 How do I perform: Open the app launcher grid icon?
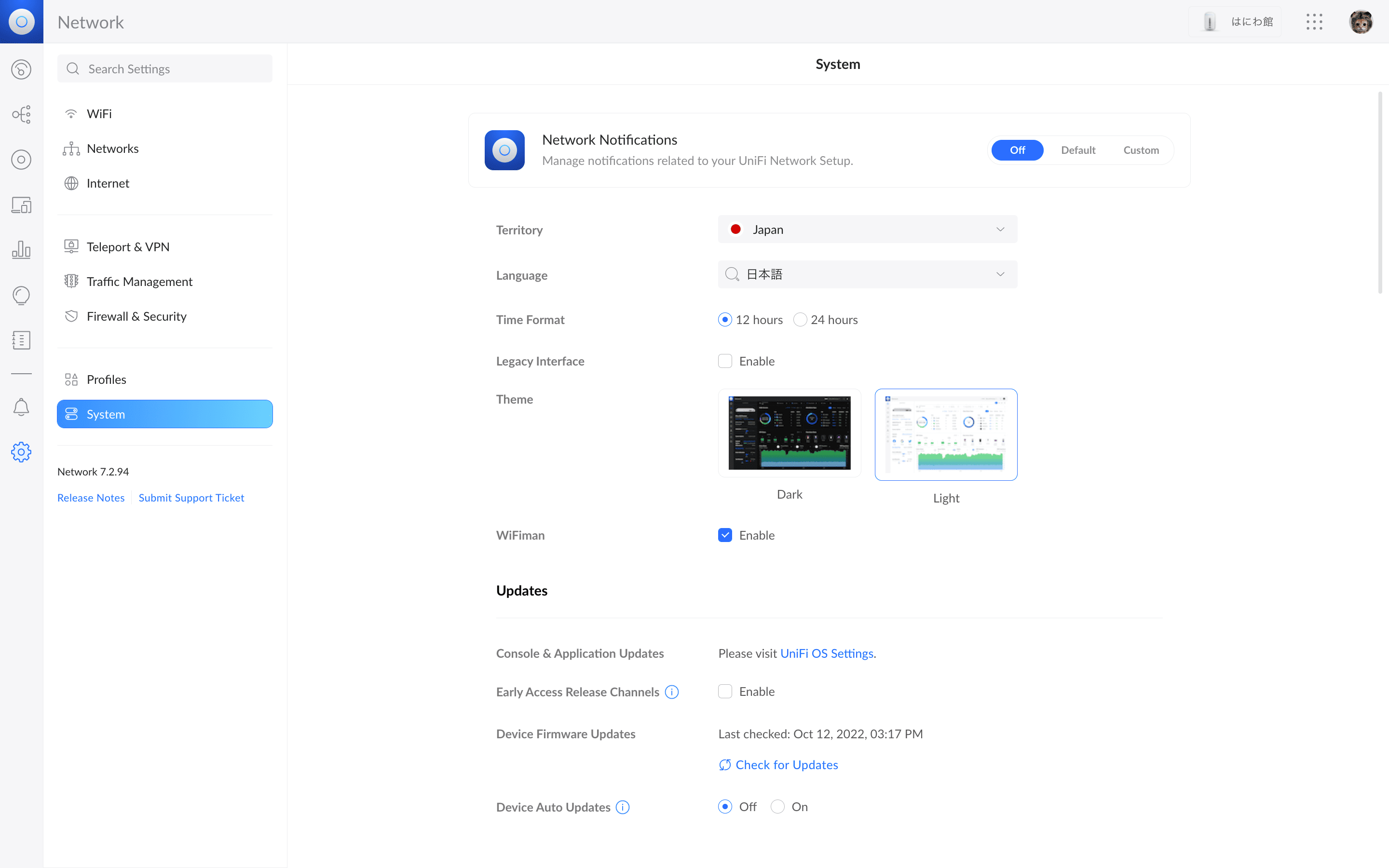(x=1314, y=22)
